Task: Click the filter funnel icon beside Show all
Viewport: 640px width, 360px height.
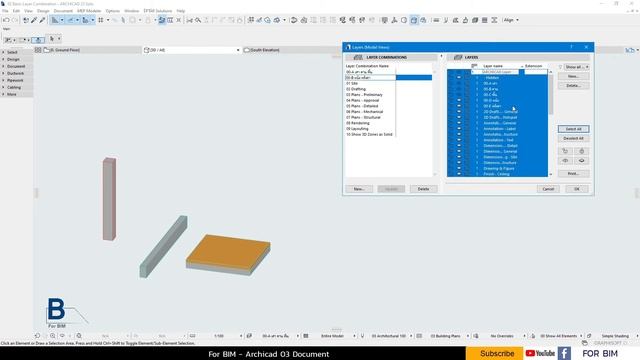Action: (x=560, y=67)
